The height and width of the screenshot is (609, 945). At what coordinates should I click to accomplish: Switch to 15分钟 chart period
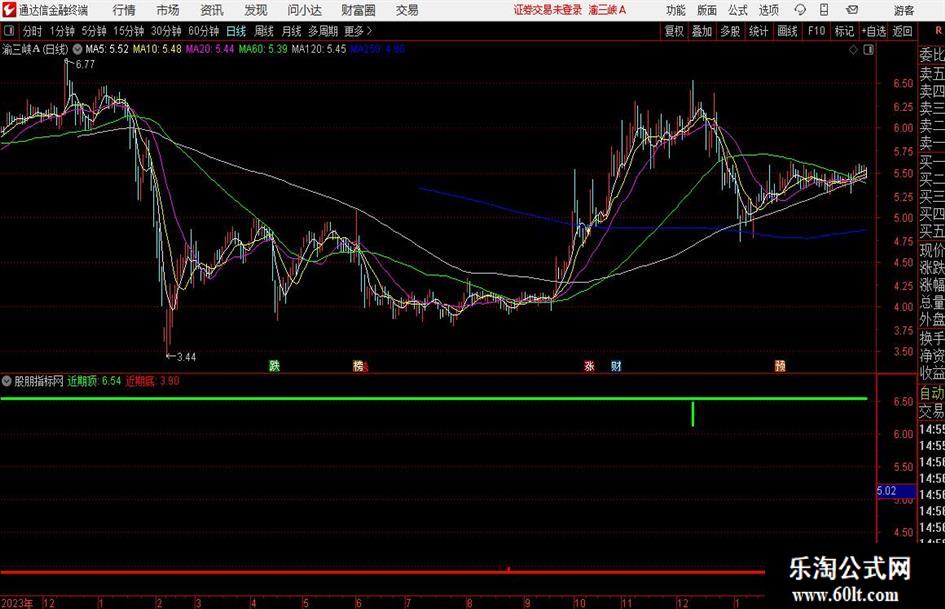[129, 31]
